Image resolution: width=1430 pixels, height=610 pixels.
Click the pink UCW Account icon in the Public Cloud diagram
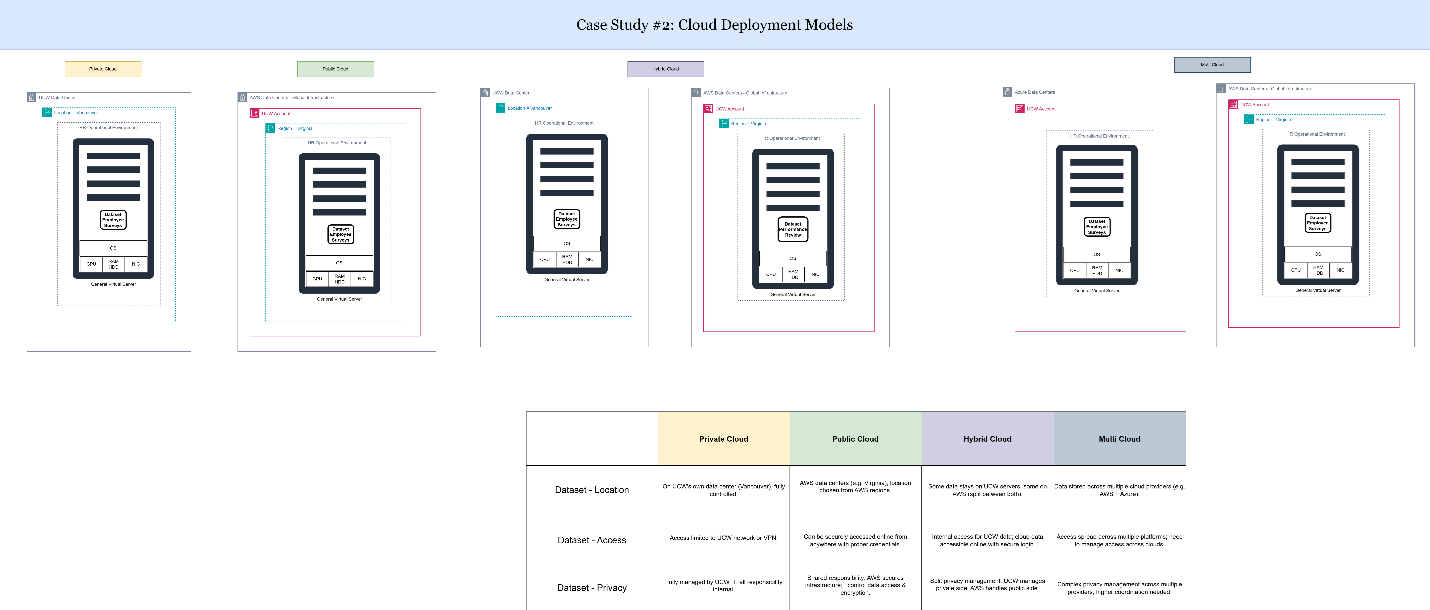click(x=254, y=113)
